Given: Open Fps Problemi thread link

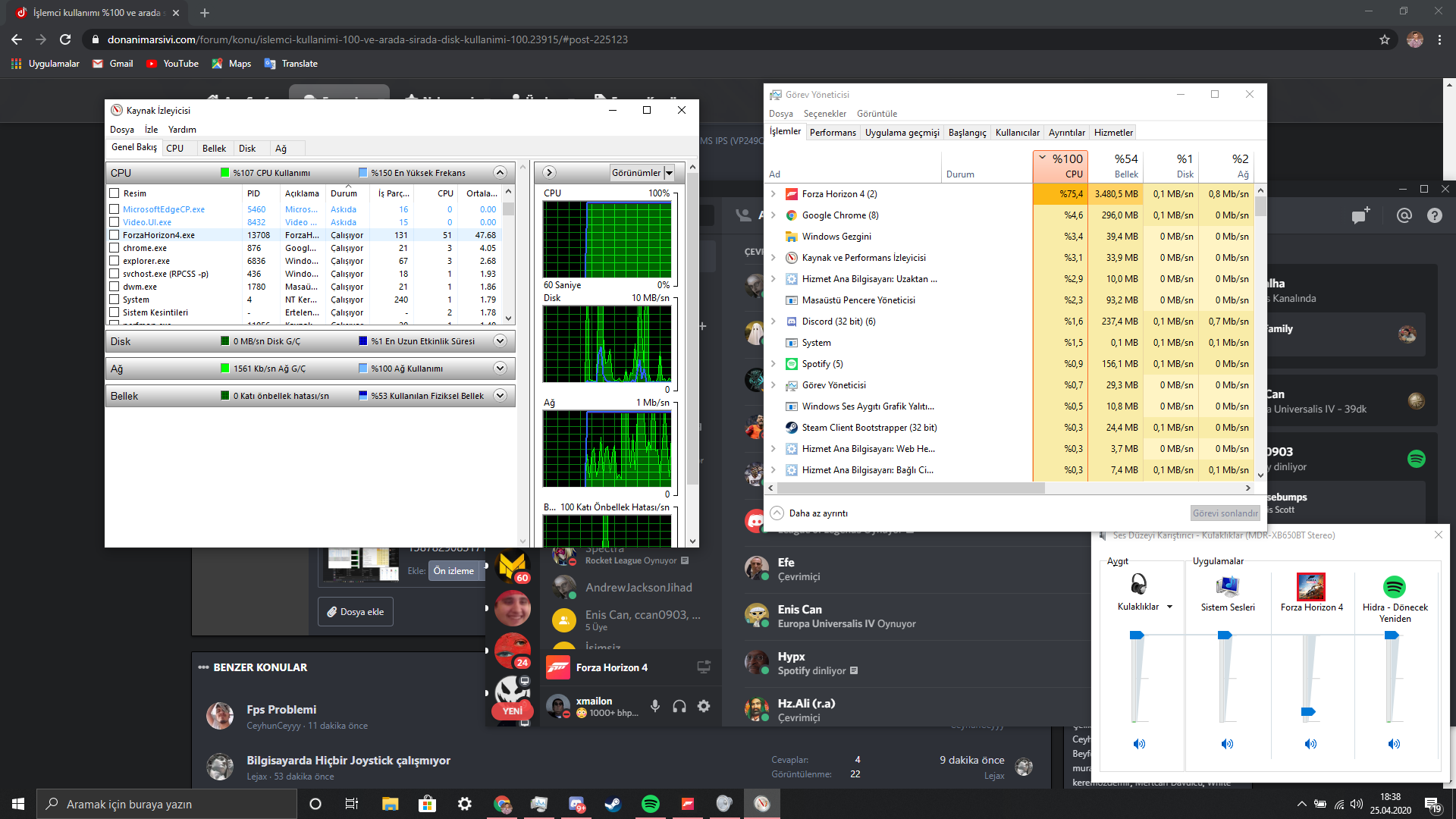Looking at the screenshot, I should pyautogui.click(x=281, y=710).
